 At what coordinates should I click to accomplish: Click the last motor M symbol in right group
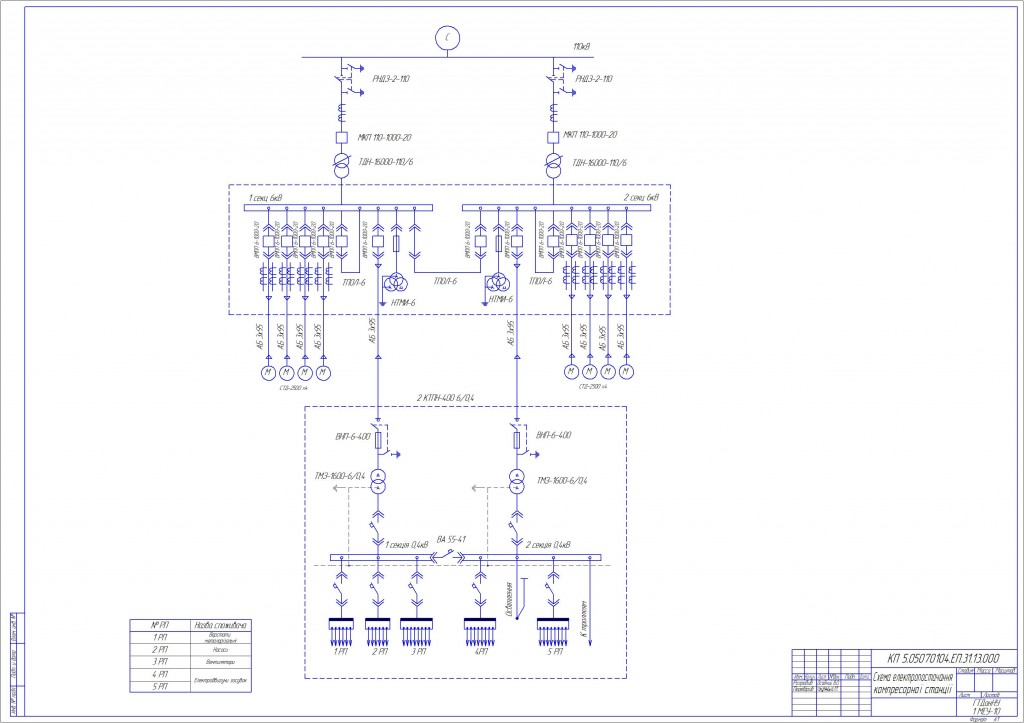tap(626, 372)
